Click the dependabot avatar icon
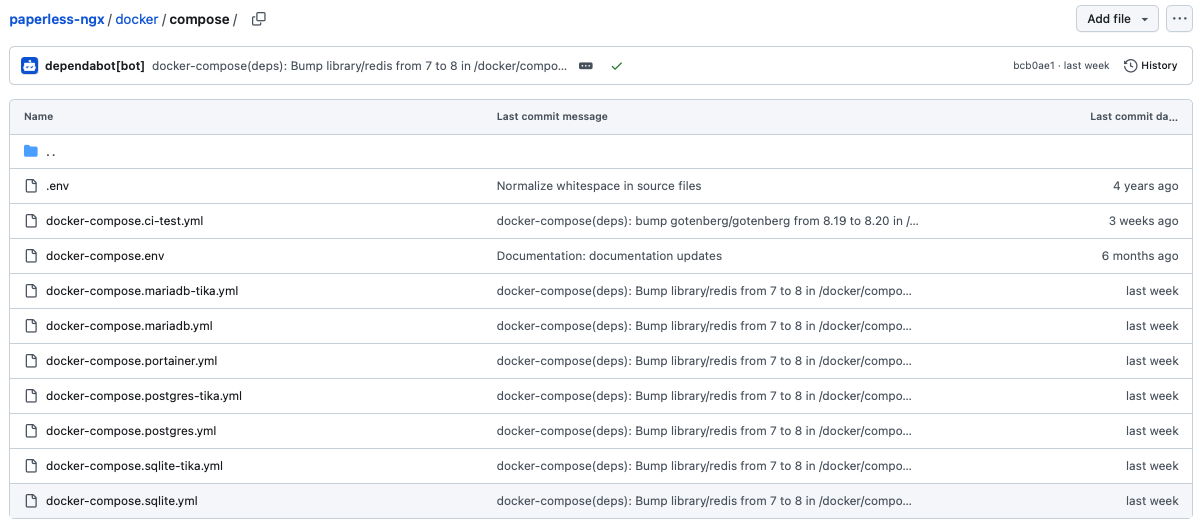The height and width of the screenshot is (530, 1201). point(29,66)
